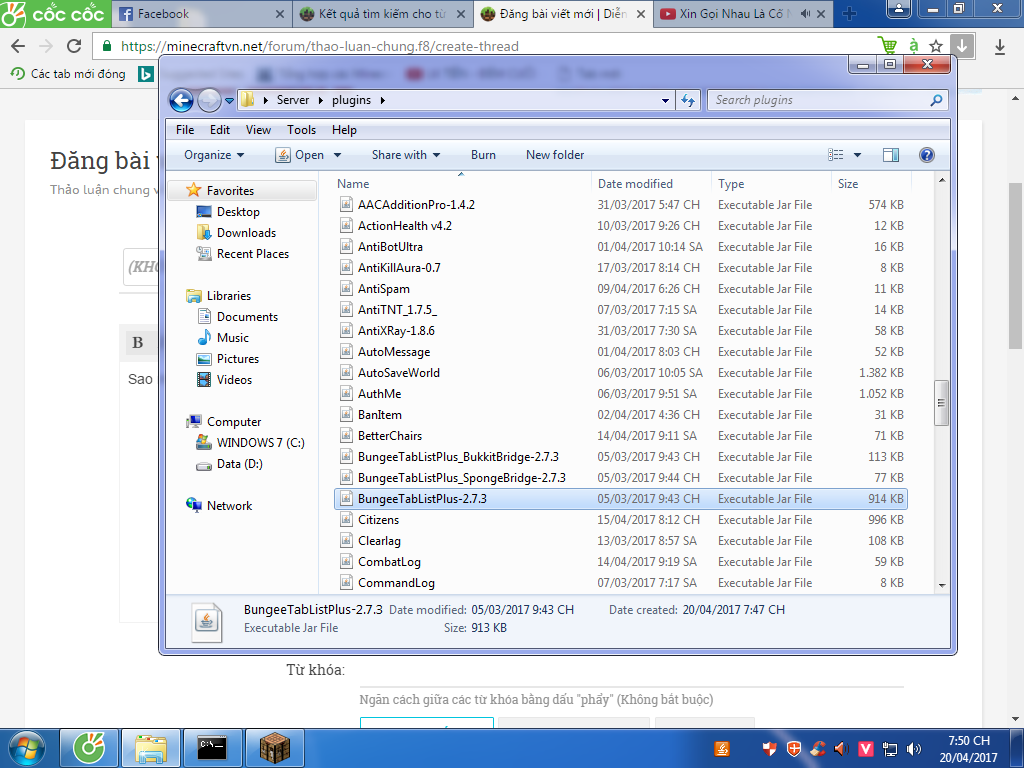Select the Citizens jar file icon
Screen dimensions: 1024x768
[x=346, y=520]
